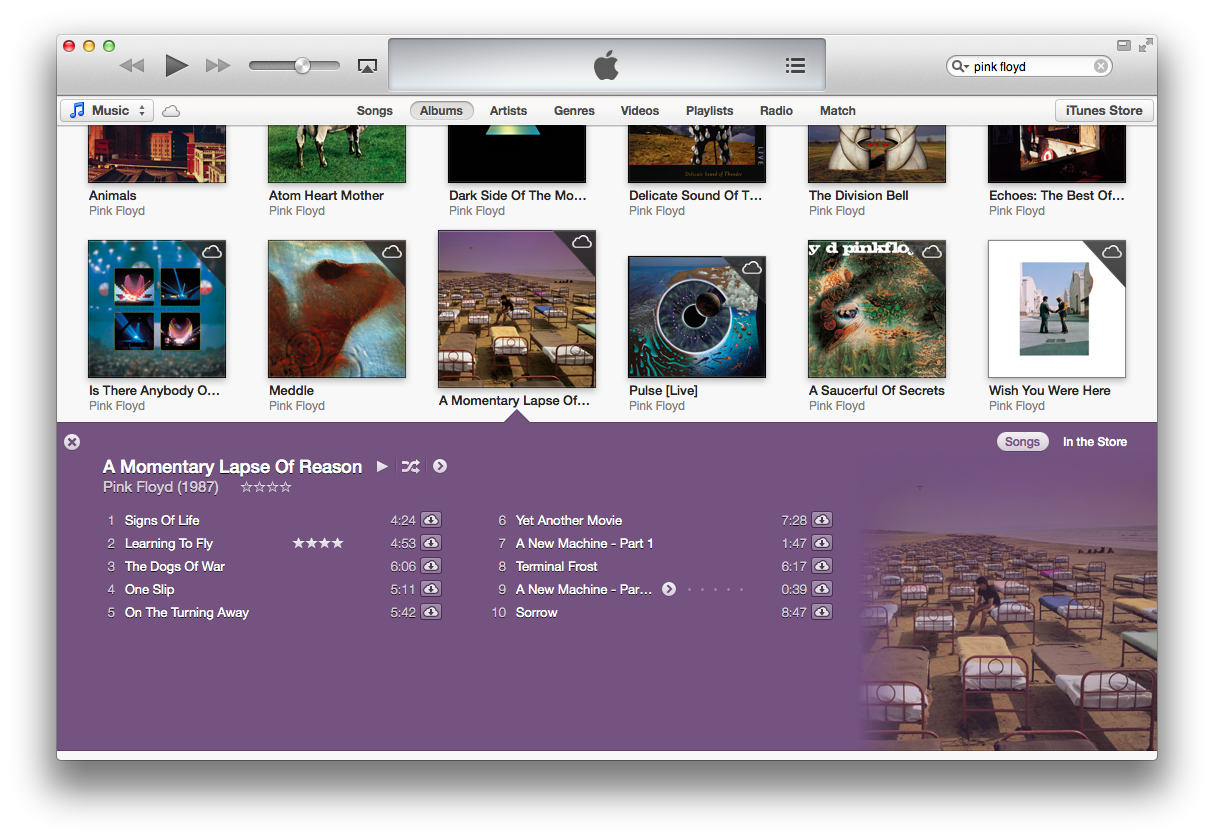Click the Next track fast-forward button
The image size is (1214, 839).
[218, 66]
